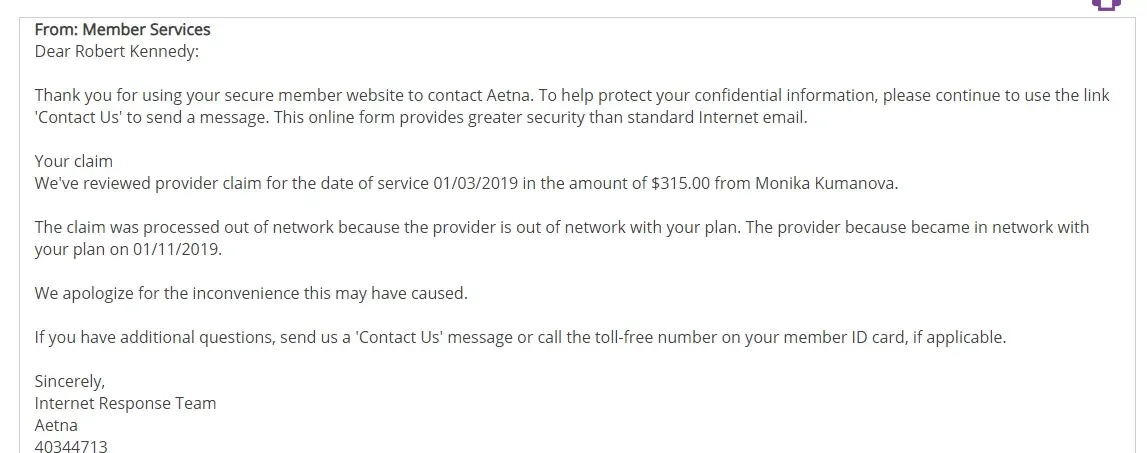This screenshot has width=1147, height=453.
Task: Click the apology for the inconvenience sentence
Action: pos(251,293)
